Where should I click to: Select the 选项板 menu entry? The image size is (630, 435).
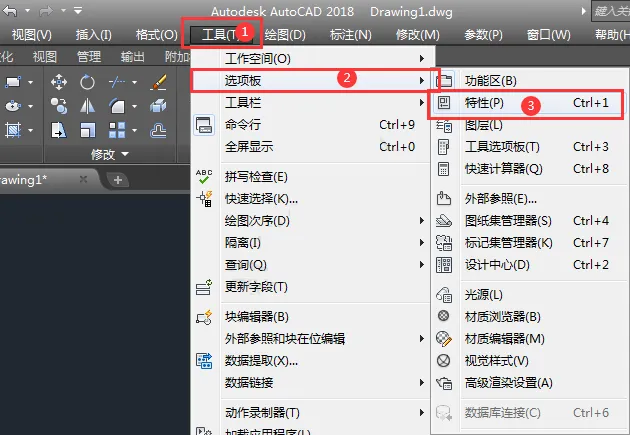point(312,80)
